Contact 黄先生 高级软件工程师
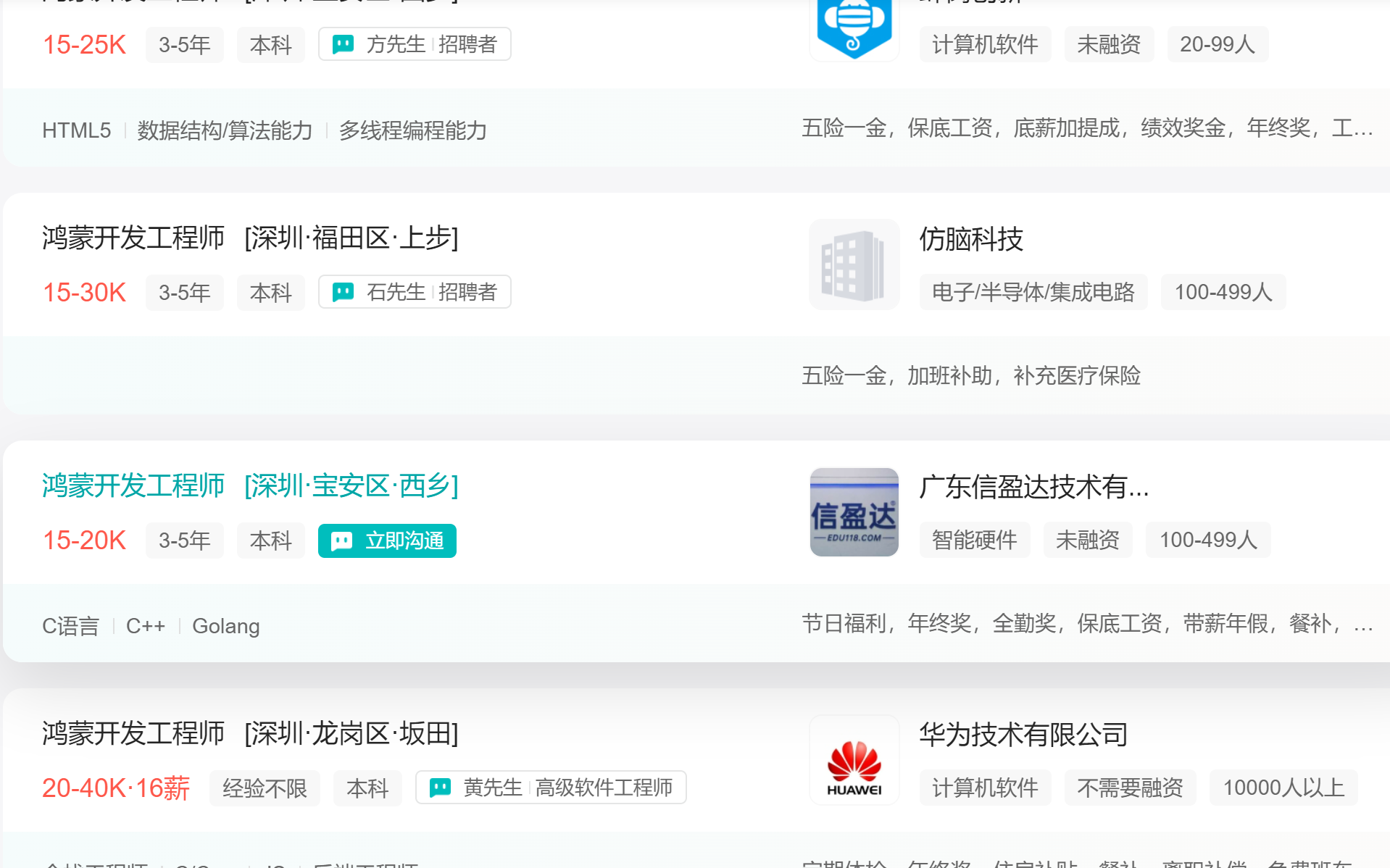 551,788
